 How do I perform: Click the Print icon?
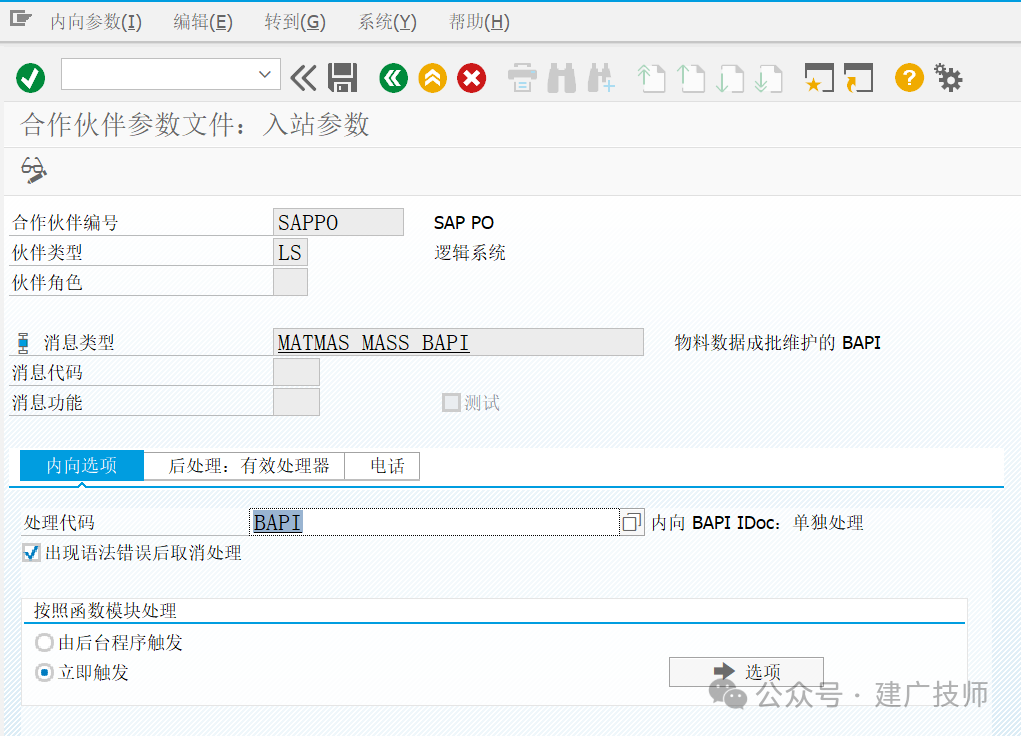click(x=522, y=78)
